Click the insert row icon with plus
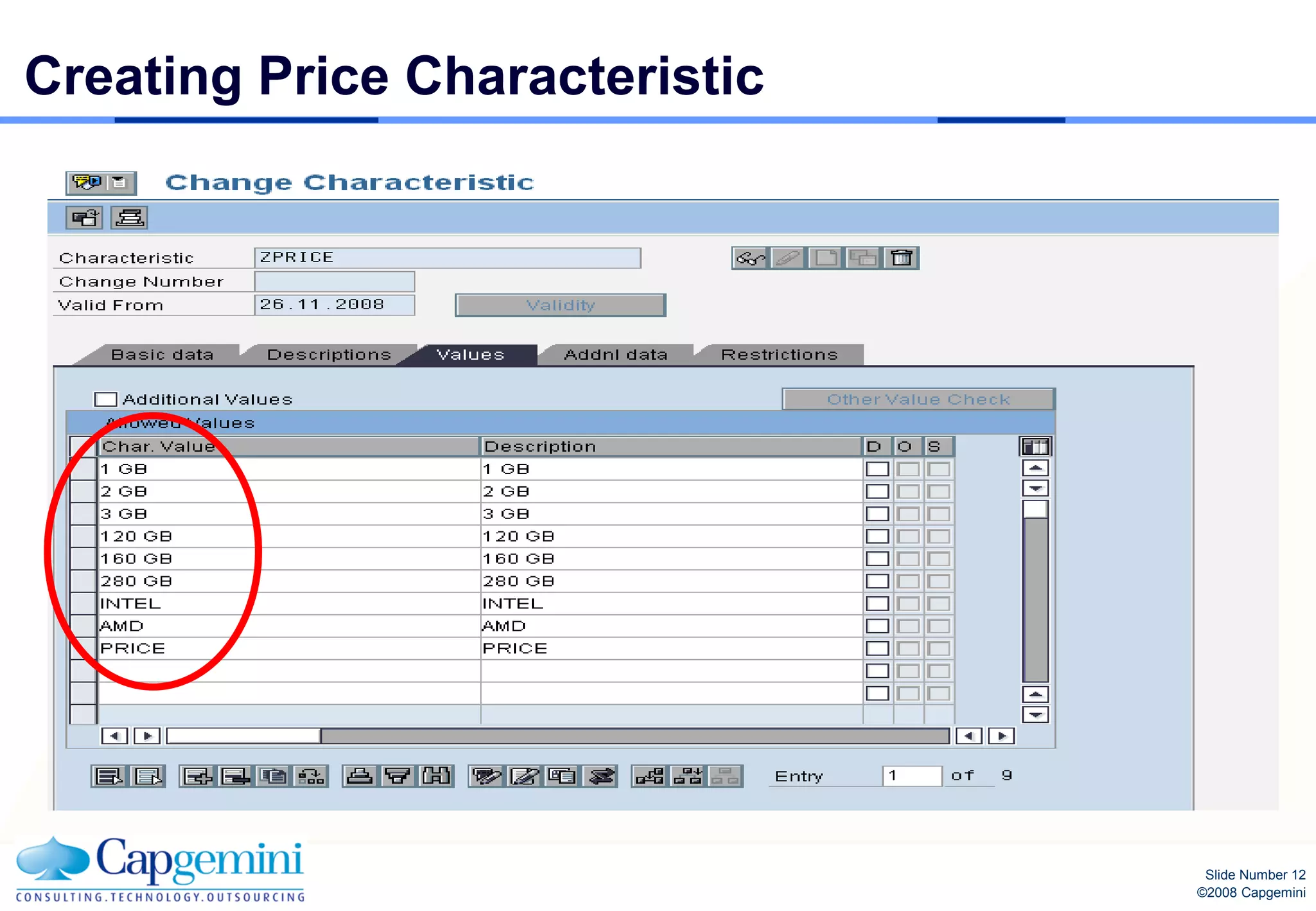 point(197,777)
